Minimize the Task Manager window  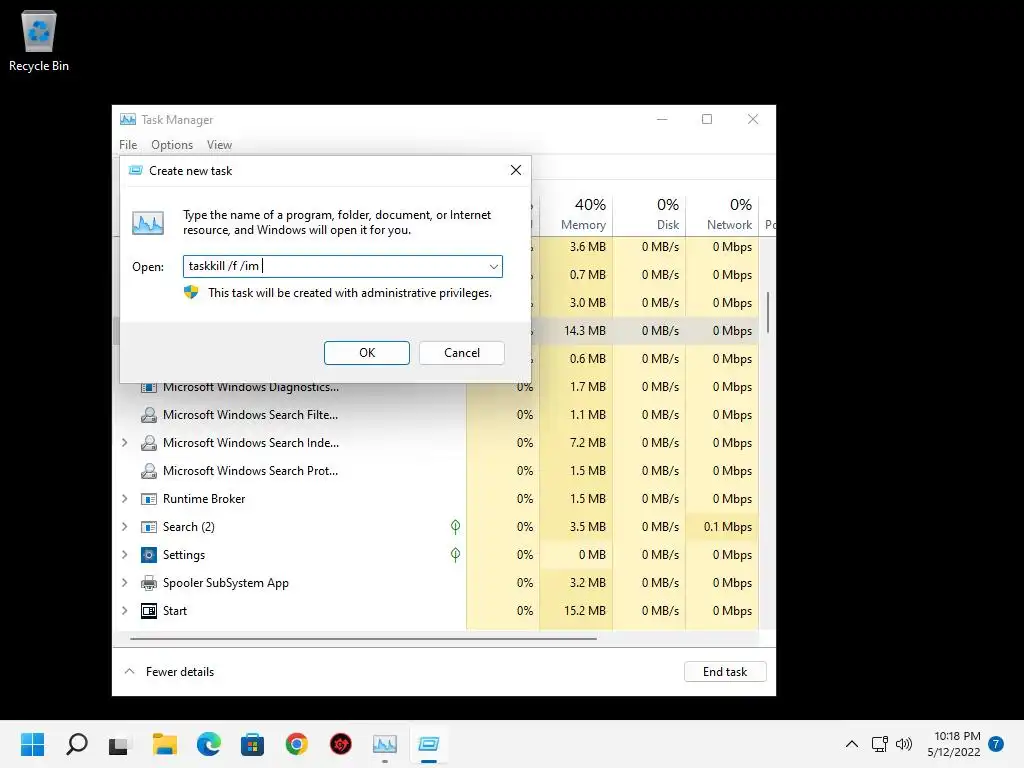(x=662, y=119)
